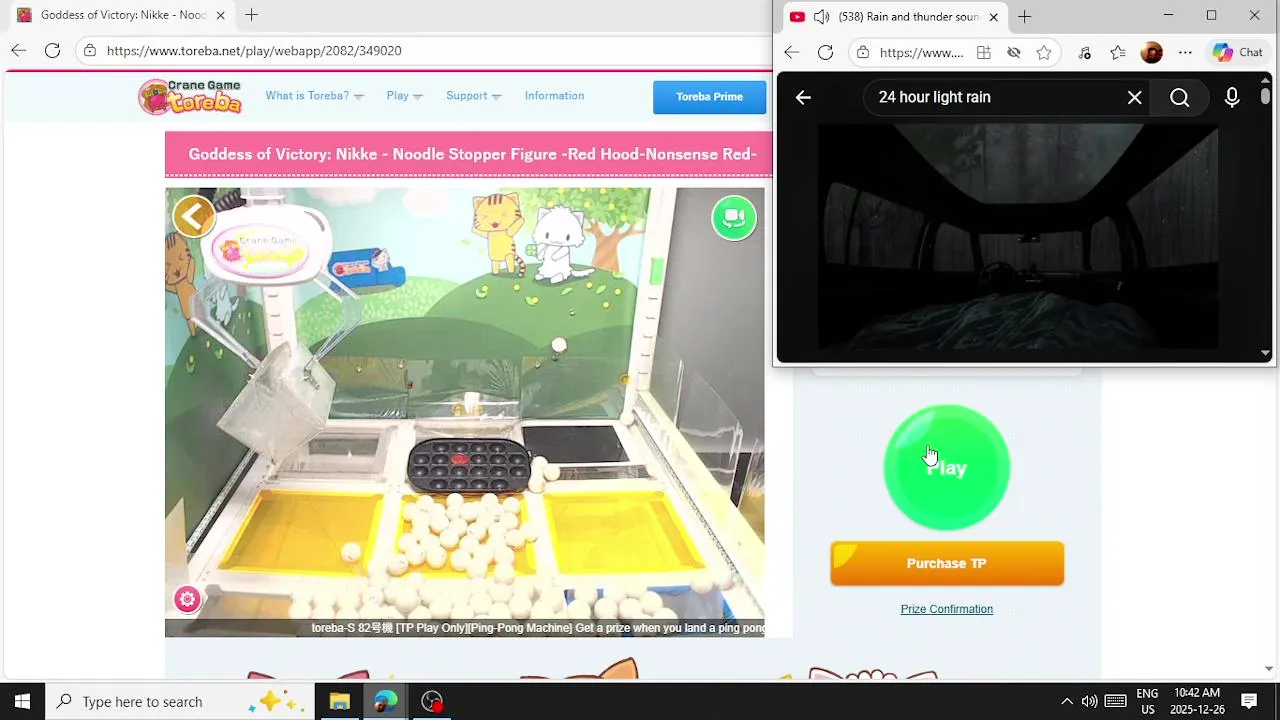Open a new tab in YouTube window
Screen dimensions: 1280x720
point(1024,17)
